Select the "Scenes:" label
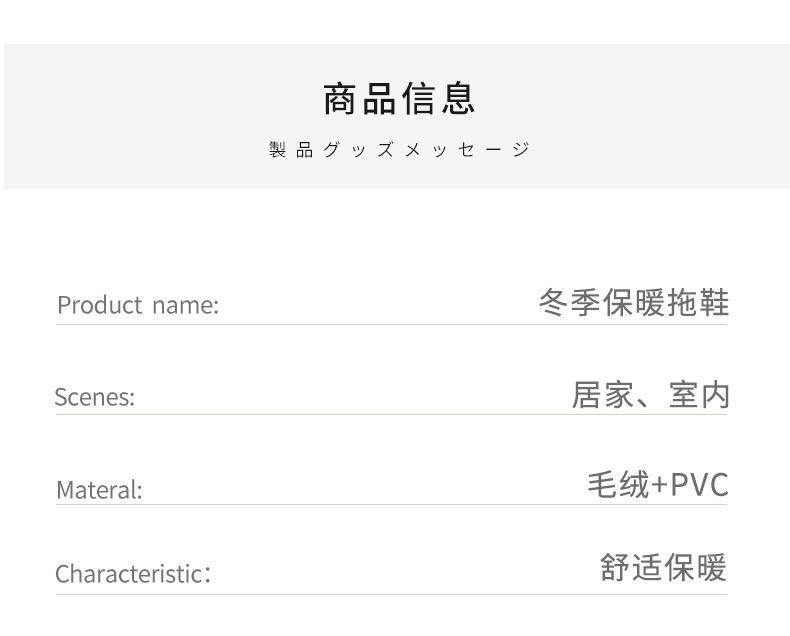The width and height of the screenshot is (790, 636). pyautogui.click(x=94, y=397)
